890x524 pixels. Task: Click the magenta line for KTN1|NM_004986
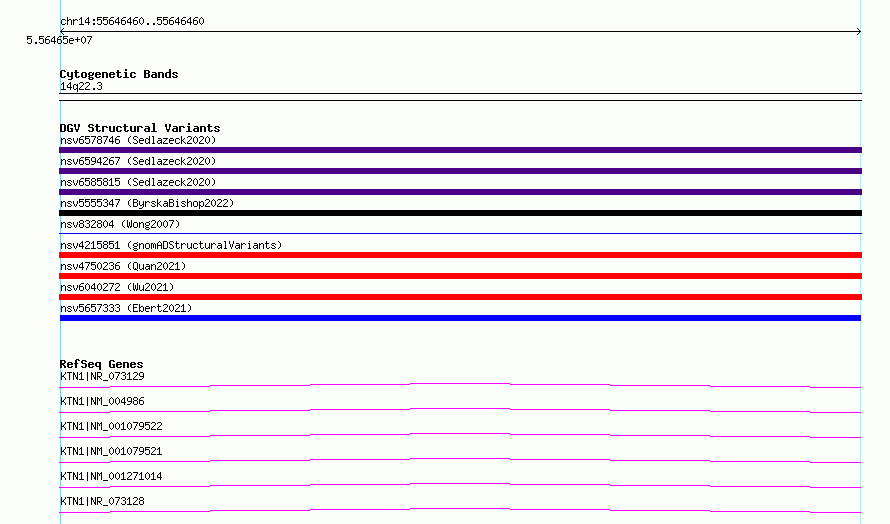[460, 410]
